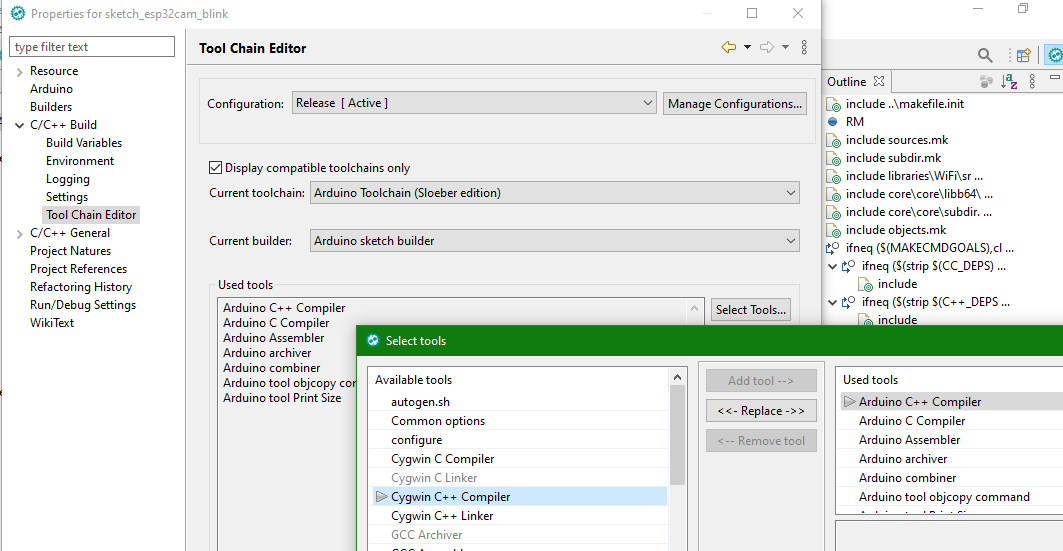This screenshot has height=551, width=1063.
Task: Open the Current builder dropdown
Action: [555, 241]
